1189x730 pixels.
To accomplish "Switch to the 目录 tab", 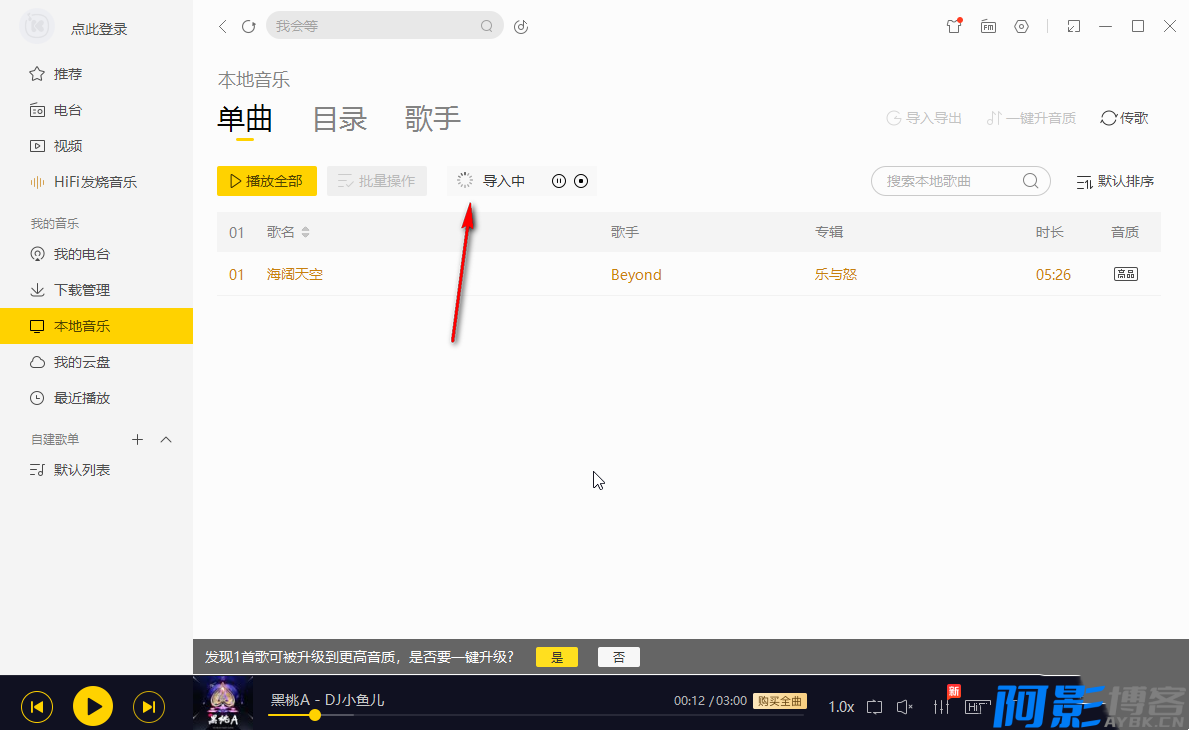I will click(x=340, y=119).
